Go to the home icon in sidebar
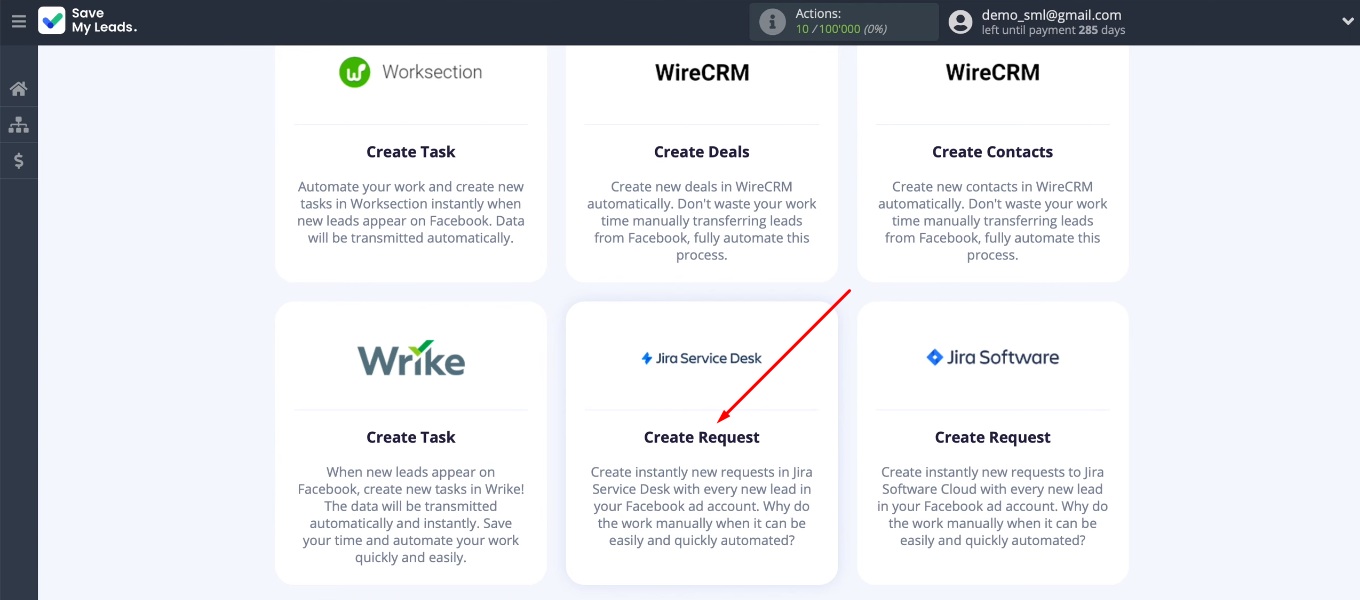This screenshot has height=600, width=1360. coord(18,89)
